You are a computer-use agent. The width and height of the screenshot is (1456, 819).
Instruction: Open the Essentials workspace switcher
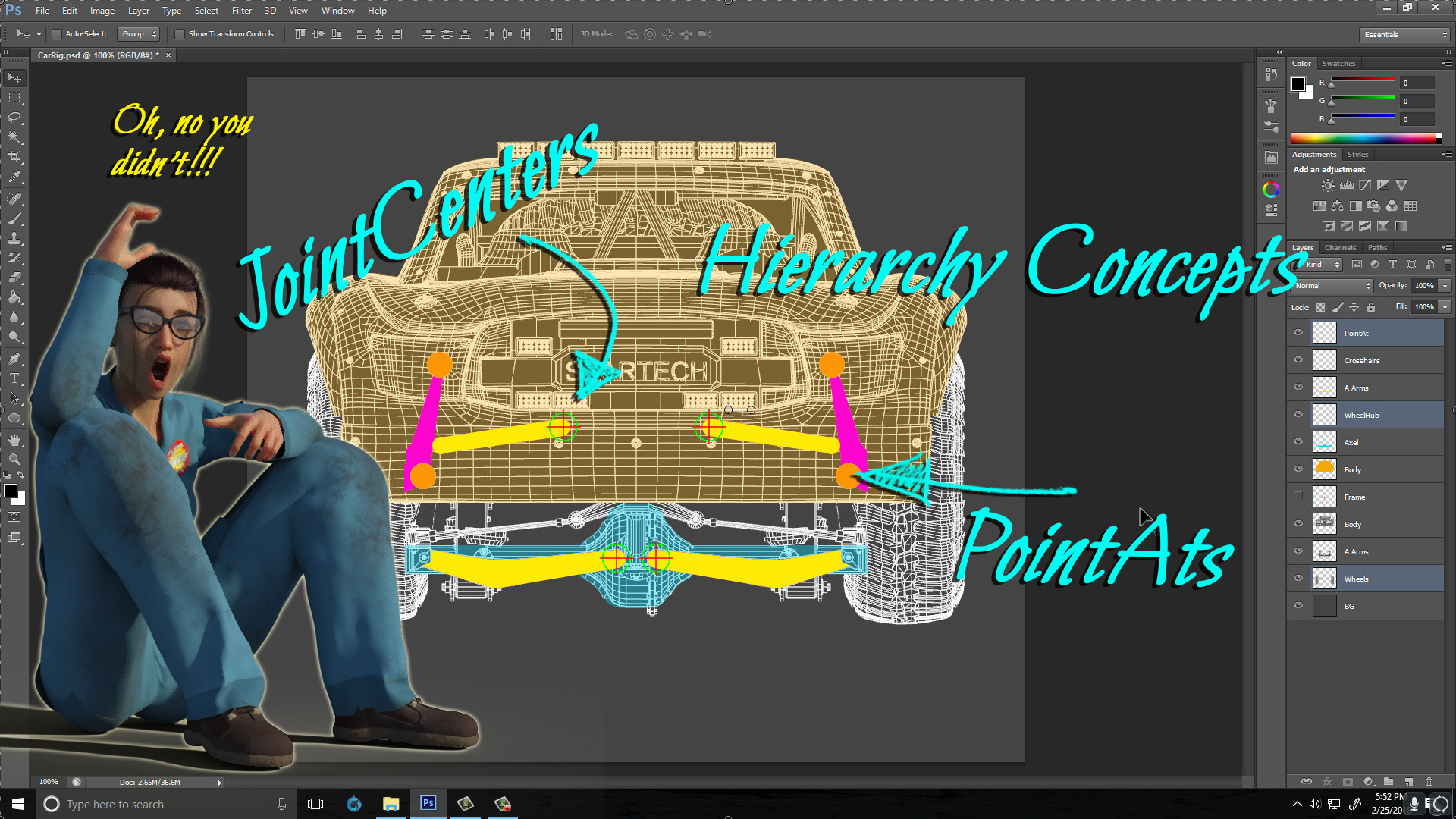(x=1403, y=34)
